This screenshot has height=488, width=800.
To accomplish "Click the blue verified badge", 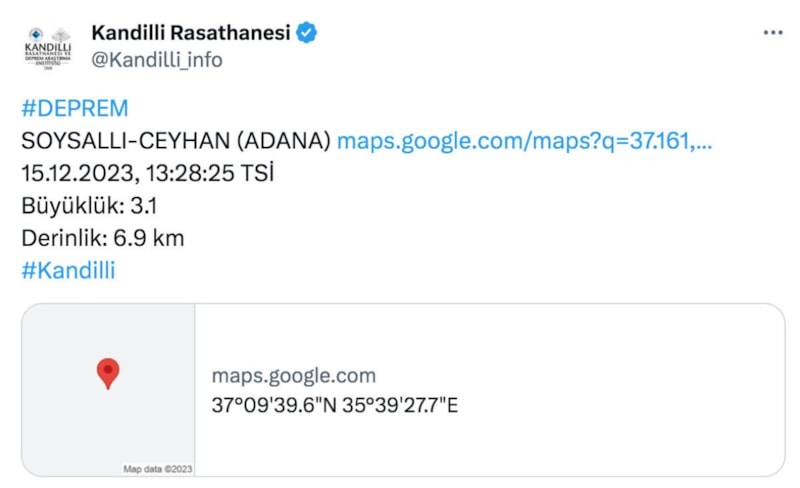I will point(308,33).
